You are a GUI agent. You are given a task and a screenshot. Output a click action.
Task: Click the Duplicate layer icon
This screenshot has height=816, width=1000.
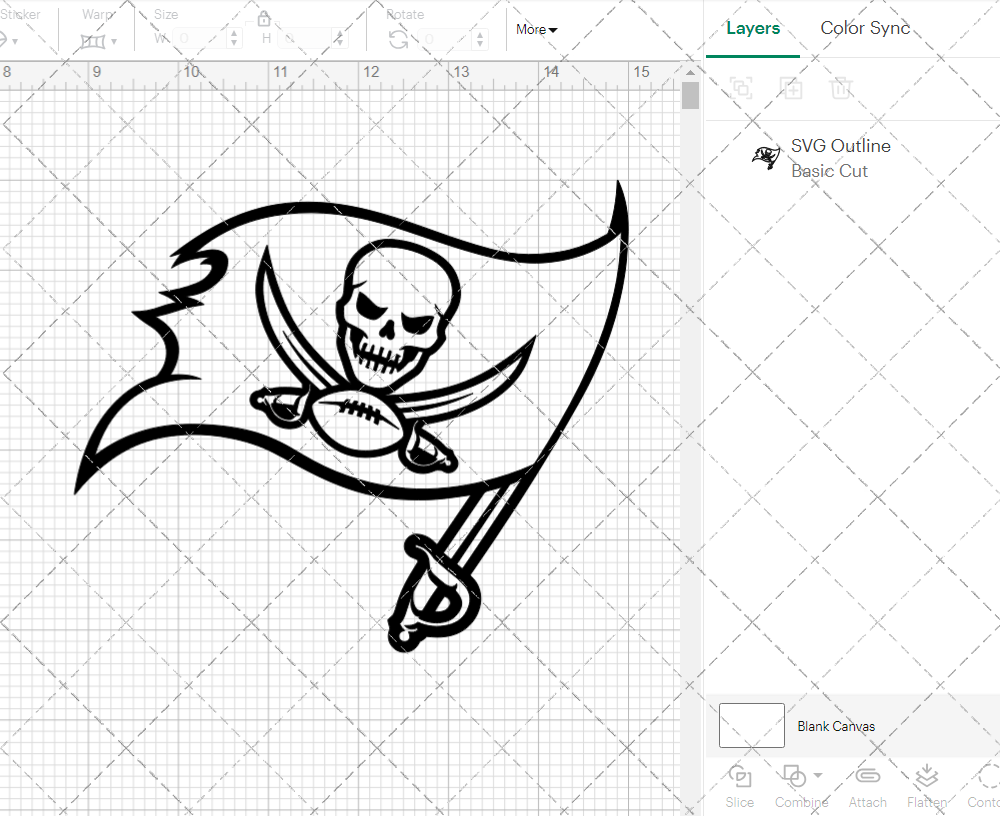click(x=792, y=88)
